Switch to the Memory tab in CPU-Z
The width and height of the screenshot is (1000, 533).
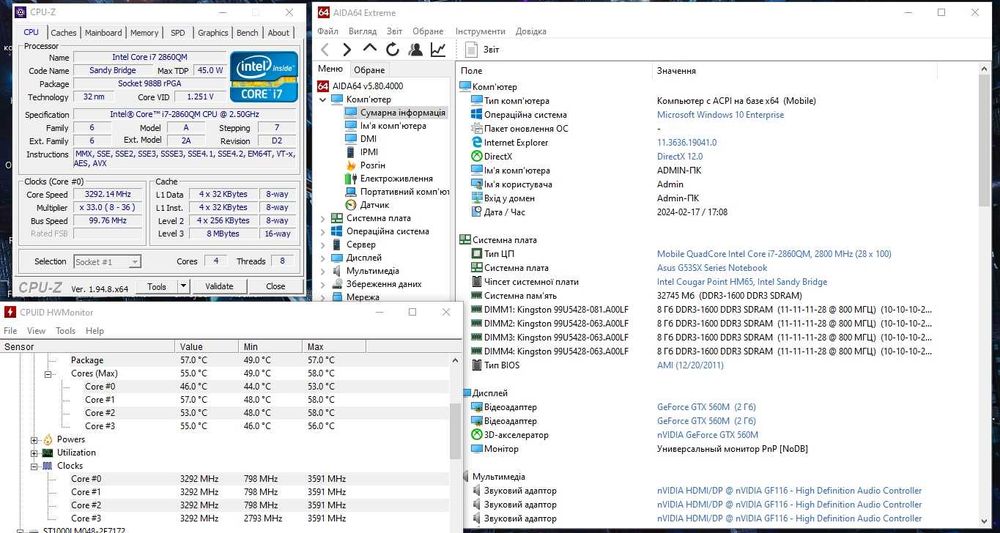(x=144, y=33)
